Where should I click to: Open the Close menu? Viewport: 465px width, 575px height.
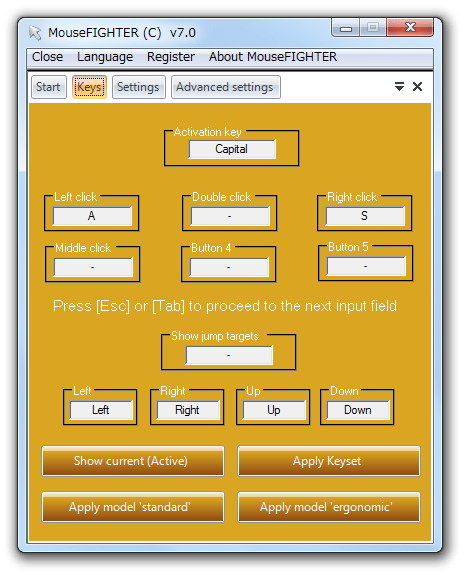[47, 57]
